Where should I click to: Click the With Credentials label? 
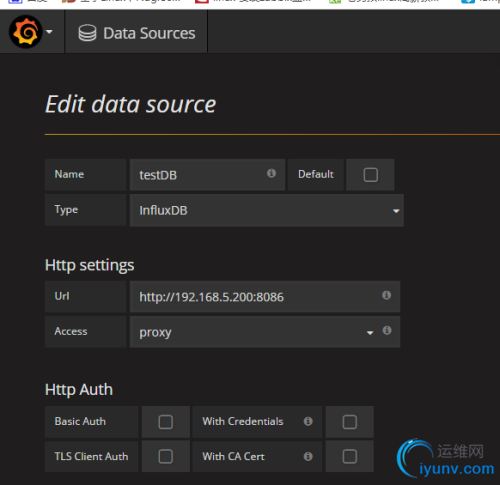(243, 421)
